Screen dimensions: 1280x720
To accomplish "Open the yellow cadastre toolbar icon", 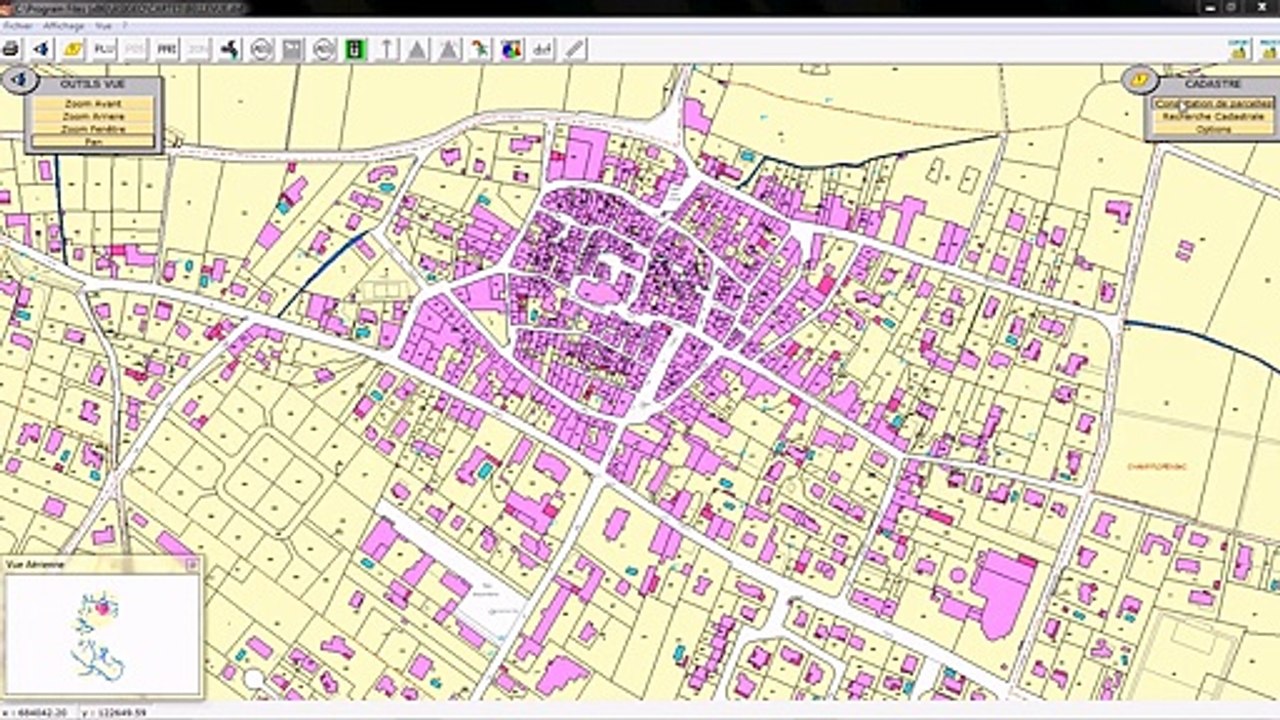I will (x=73, y=49).
